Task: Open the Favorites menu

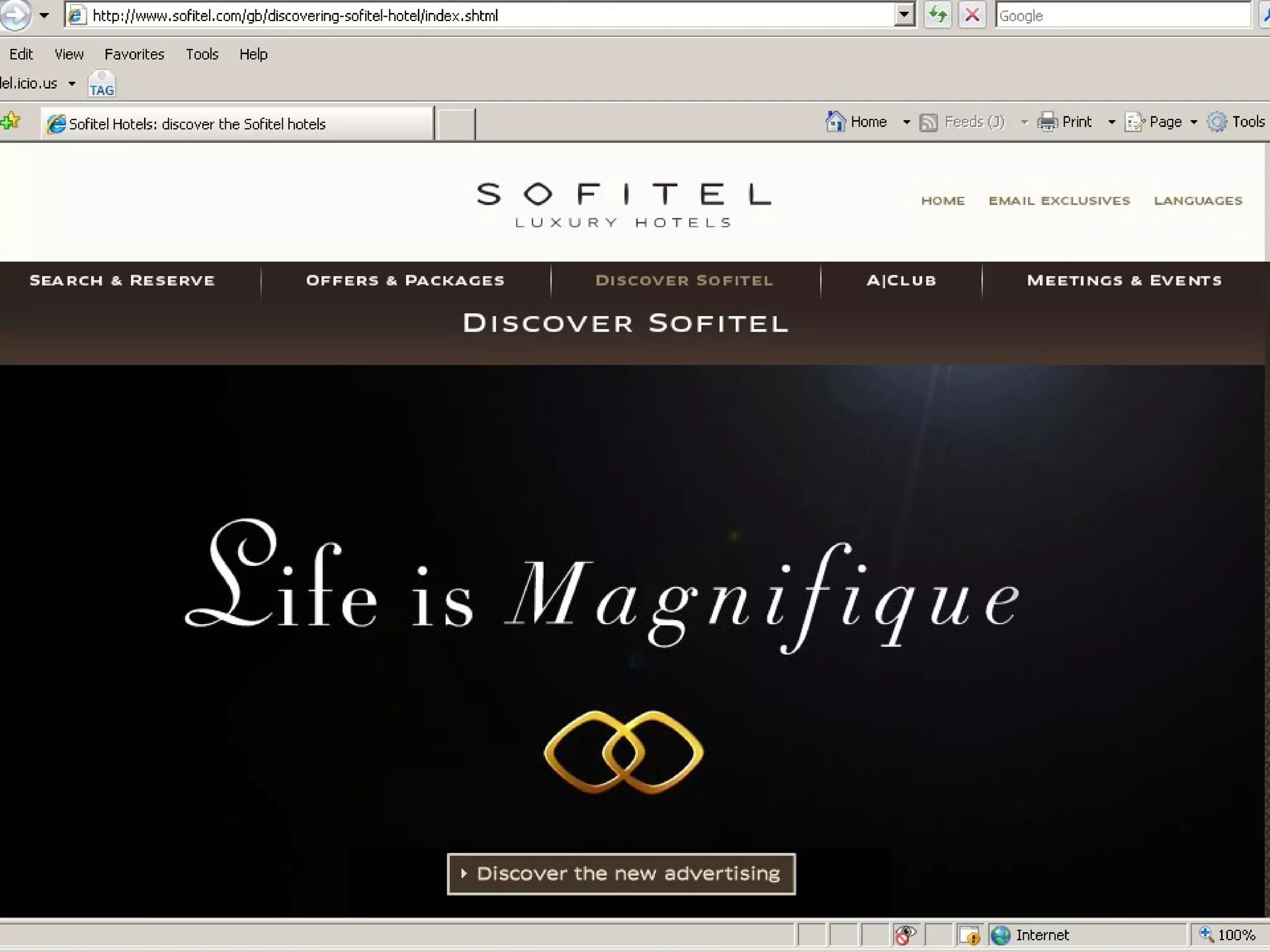Action: (x=134, y=55)
